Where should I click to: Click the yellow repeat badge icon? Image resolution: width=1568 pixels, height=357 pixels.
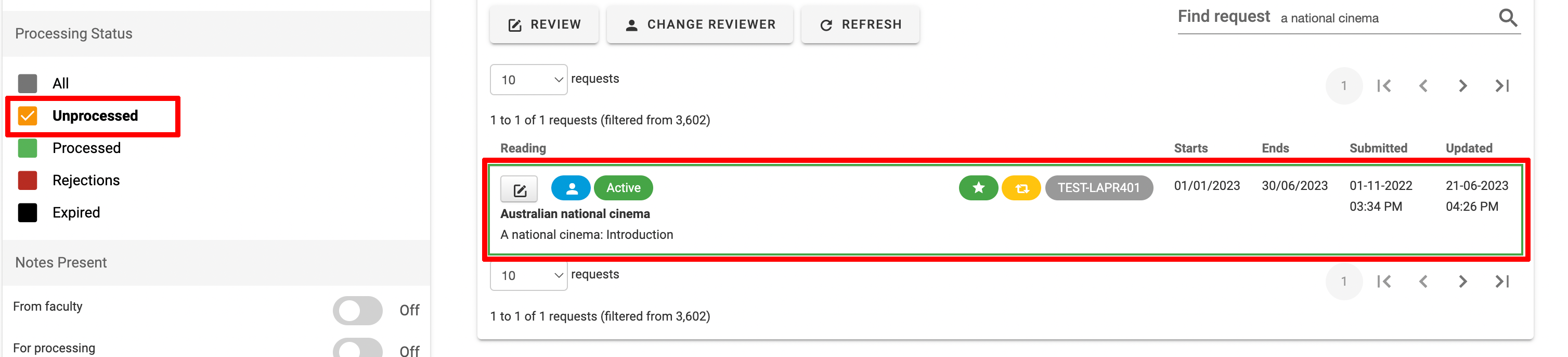pos(1021,188)
